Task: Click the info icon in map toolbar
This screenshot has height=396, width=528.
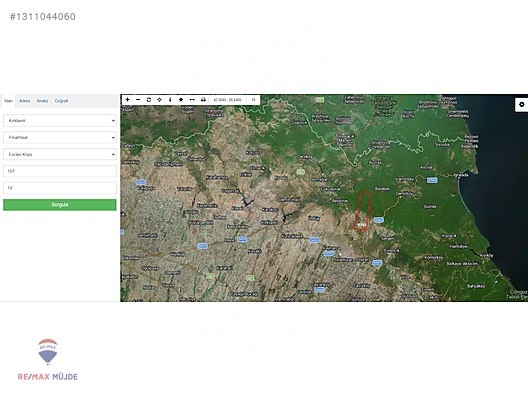Action: [x=170, y=100]
